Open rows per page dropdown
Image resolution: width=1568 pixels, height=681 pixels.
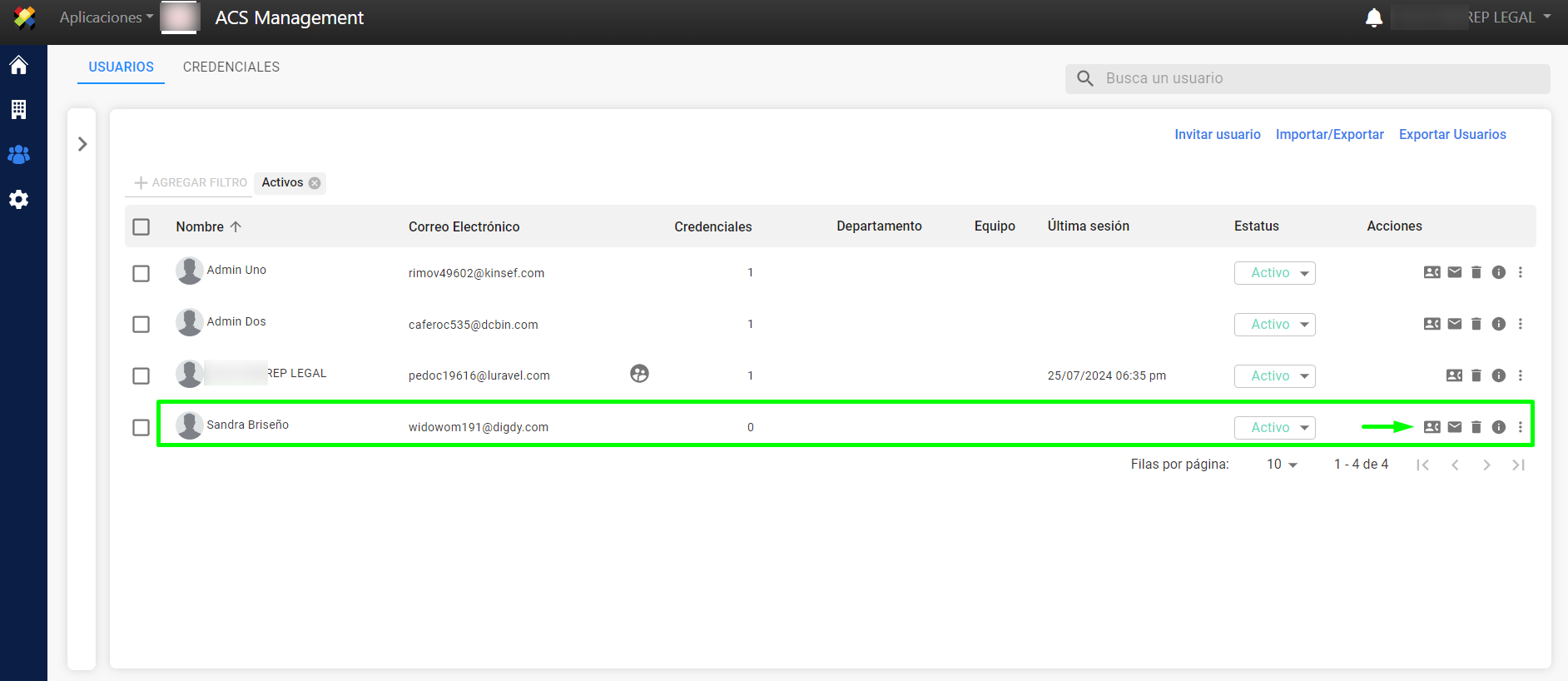click(1282, 465)
